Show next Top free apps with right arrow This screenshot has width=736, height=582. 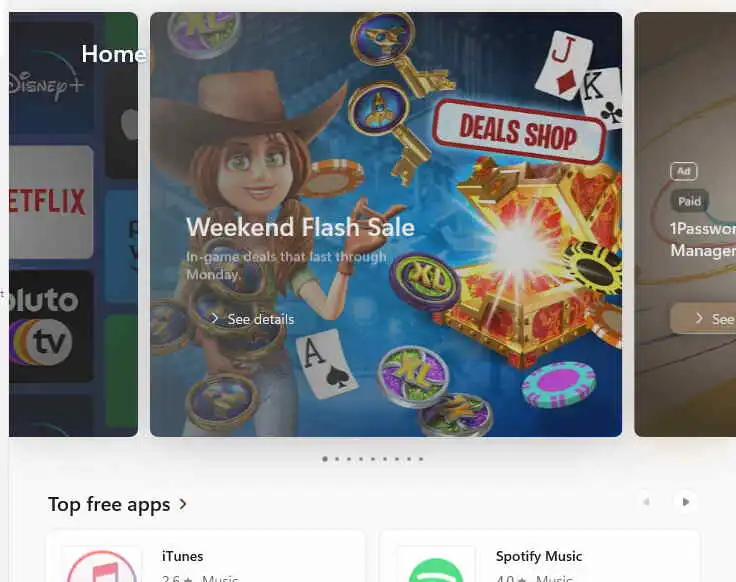(x=685, y=502)
